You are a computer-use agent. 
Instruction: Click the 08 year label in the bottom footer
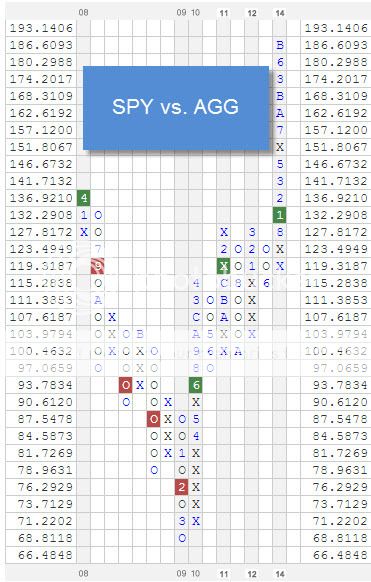click(x=84, y=573)
